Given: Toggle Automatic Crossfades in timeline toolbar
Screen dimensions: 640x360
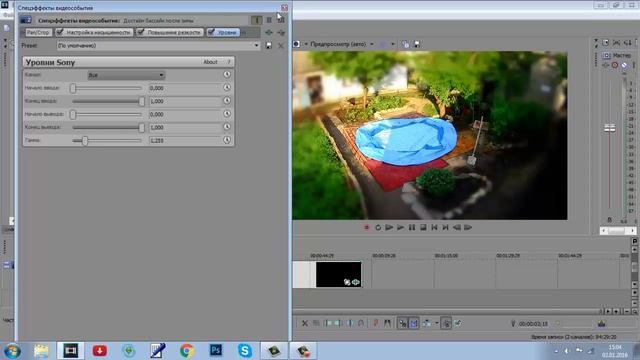Looking at the screenshot, I should [413, 323].
